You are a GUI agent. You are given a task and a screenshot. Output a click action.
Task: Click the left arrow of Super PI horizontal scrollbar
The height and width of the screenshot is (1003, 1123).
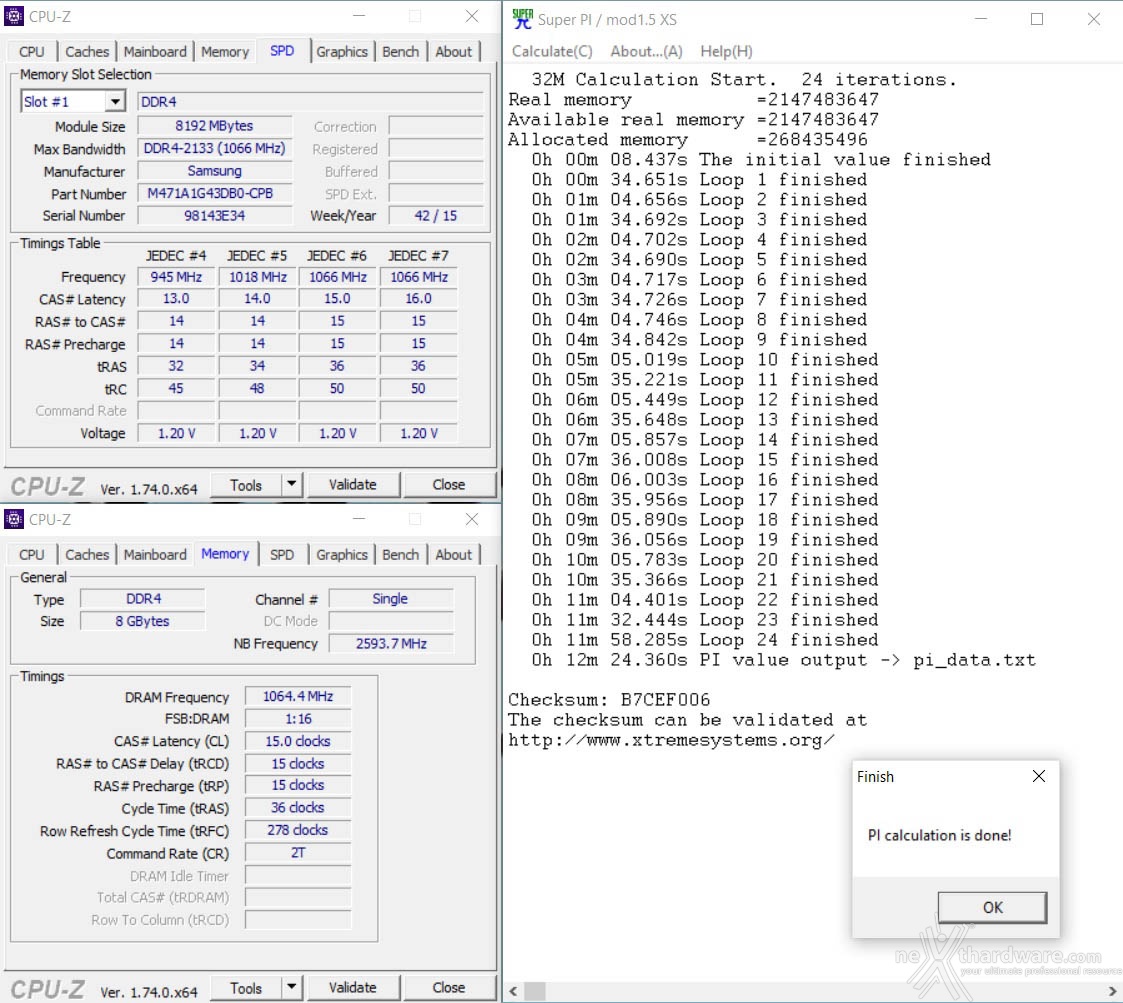[513, 991]
